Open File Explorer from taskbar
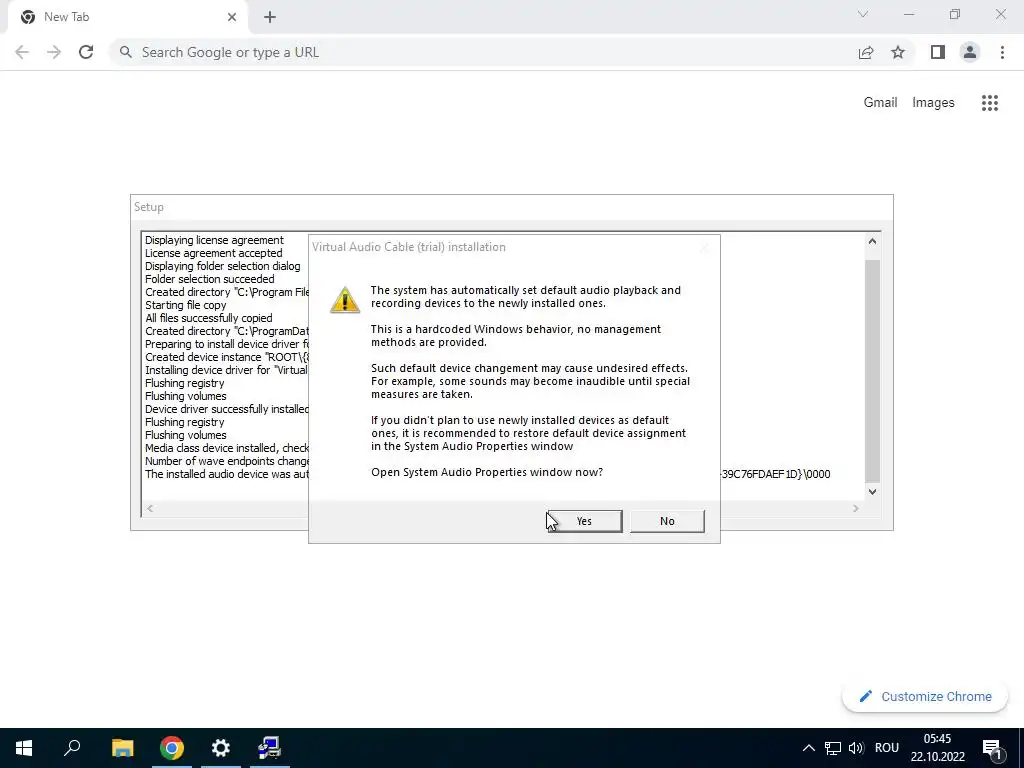 [122, 748]
